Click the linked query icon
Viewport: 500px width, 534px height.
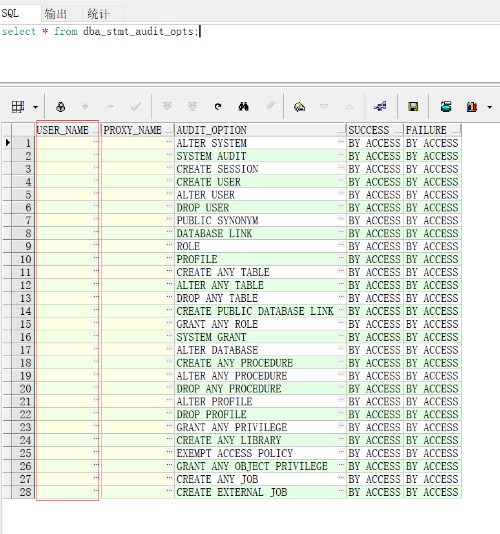point(380,107)
